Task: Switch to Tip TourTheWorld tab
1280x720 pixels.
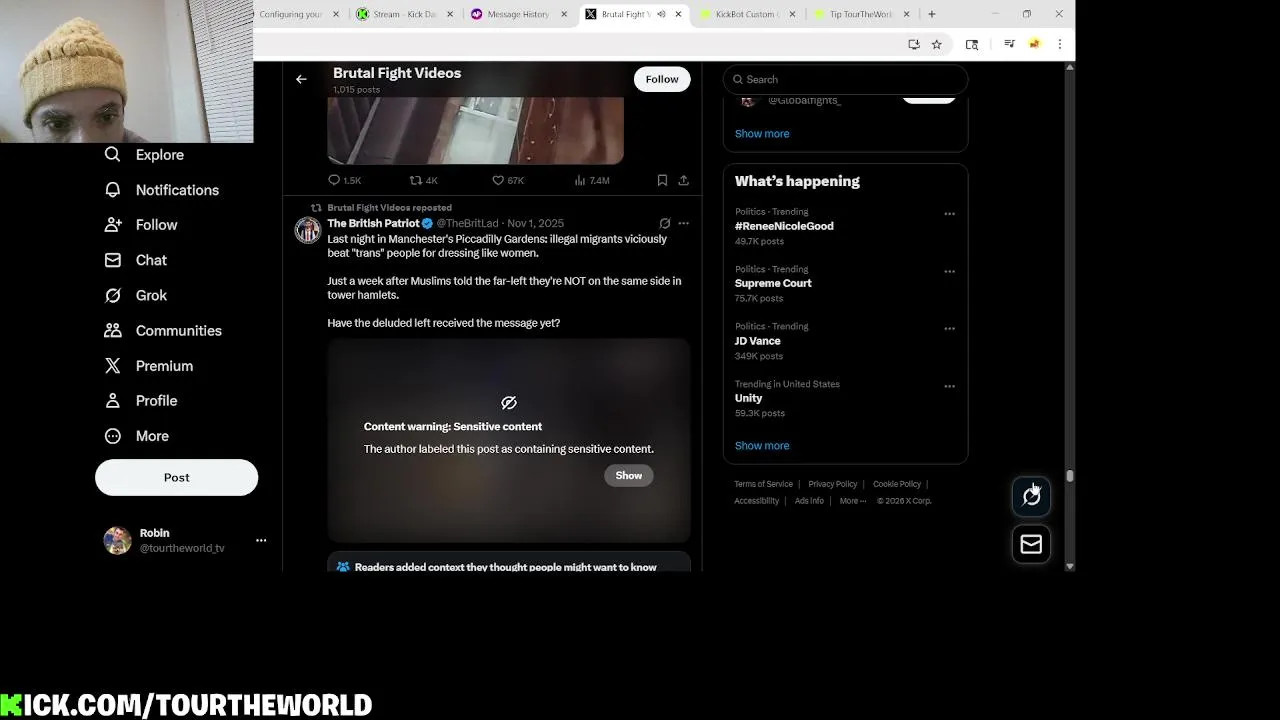Action: pos(860,14)
